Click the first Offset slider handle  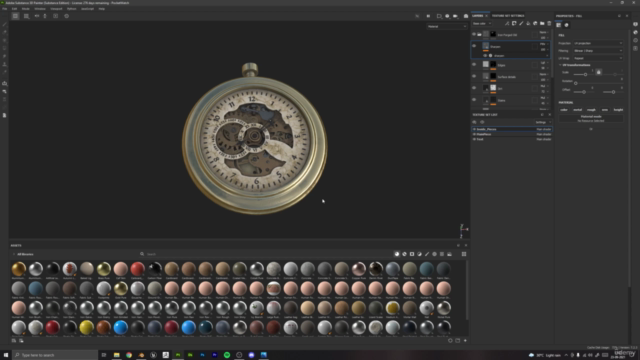point(584,92)
